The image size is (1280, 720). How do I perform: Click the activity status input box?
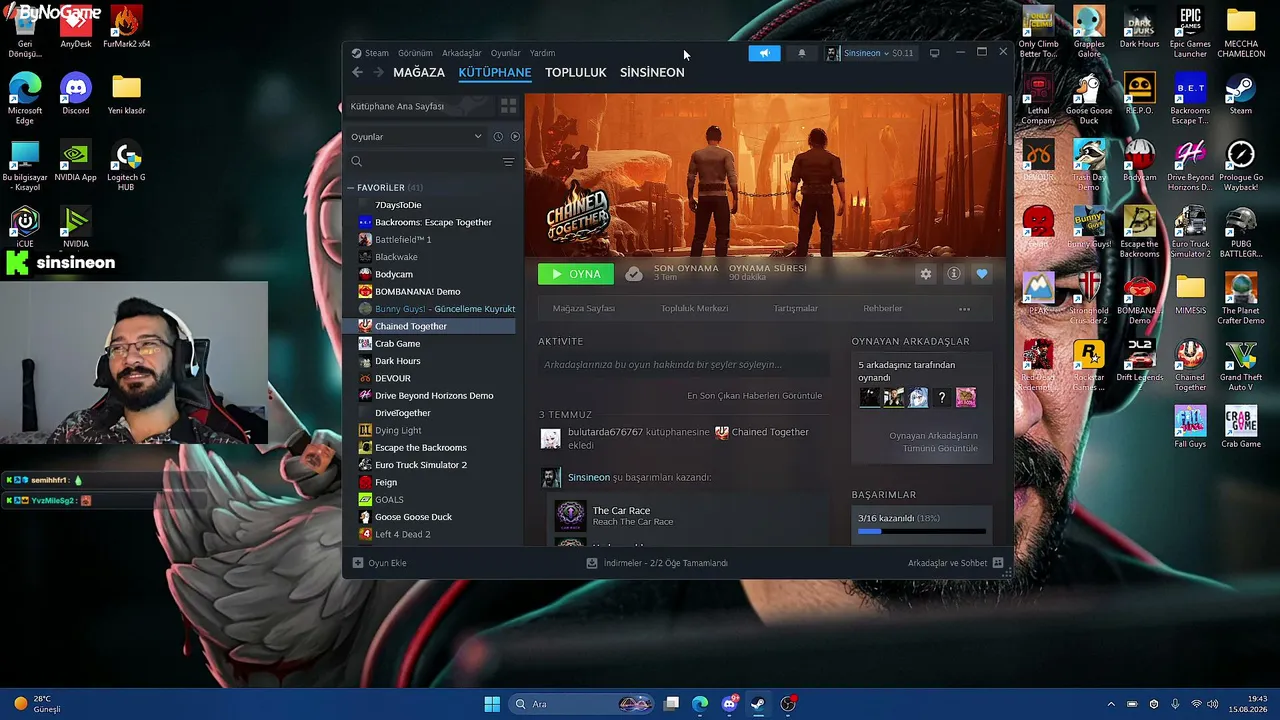click(683, 365)
